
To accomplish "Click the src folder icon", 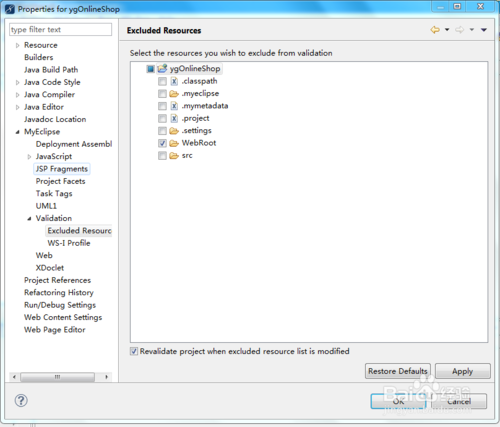I will [174, 156].
